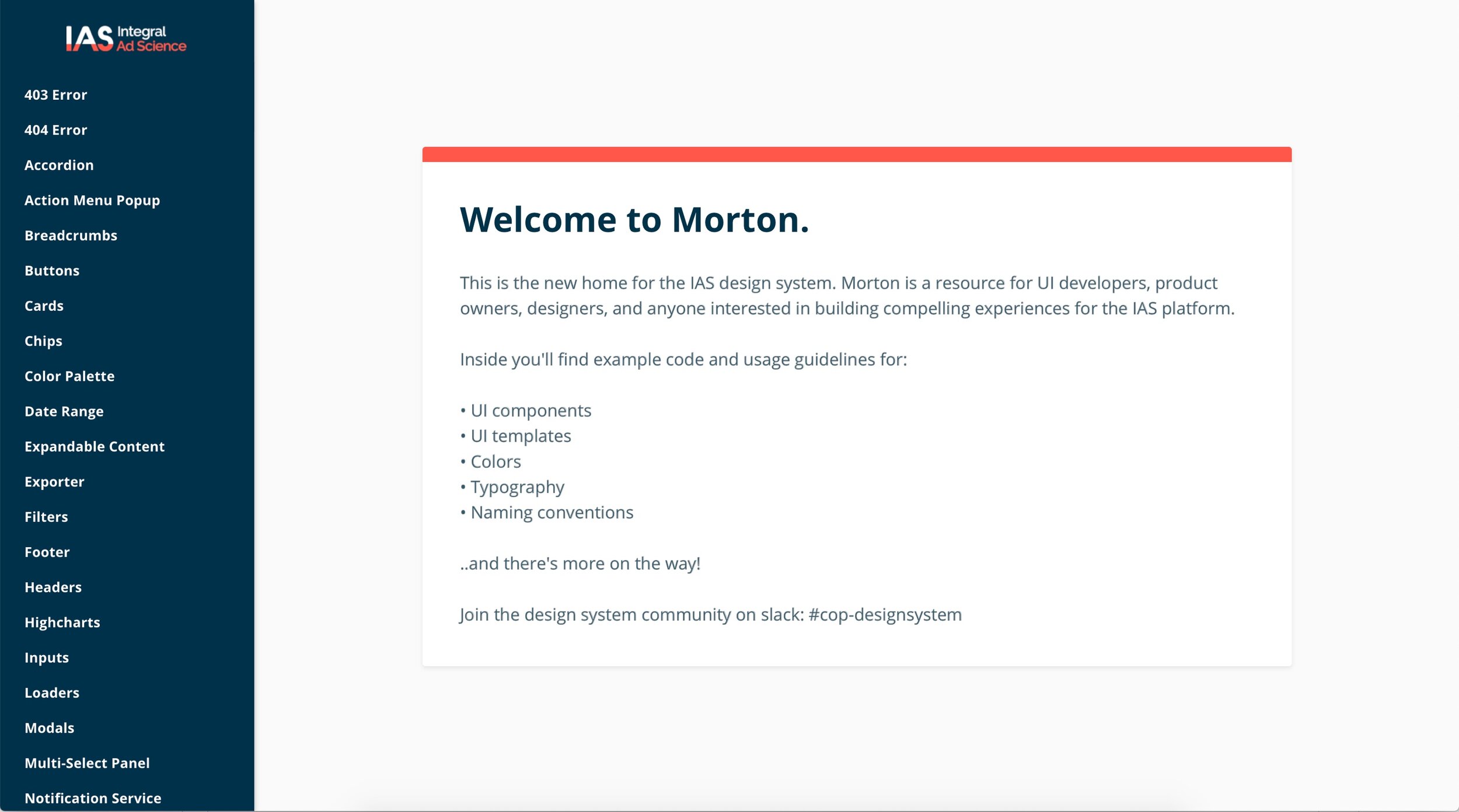
Task: Click the 'UI templates' bullet
Action: click(x=515, y=436)
